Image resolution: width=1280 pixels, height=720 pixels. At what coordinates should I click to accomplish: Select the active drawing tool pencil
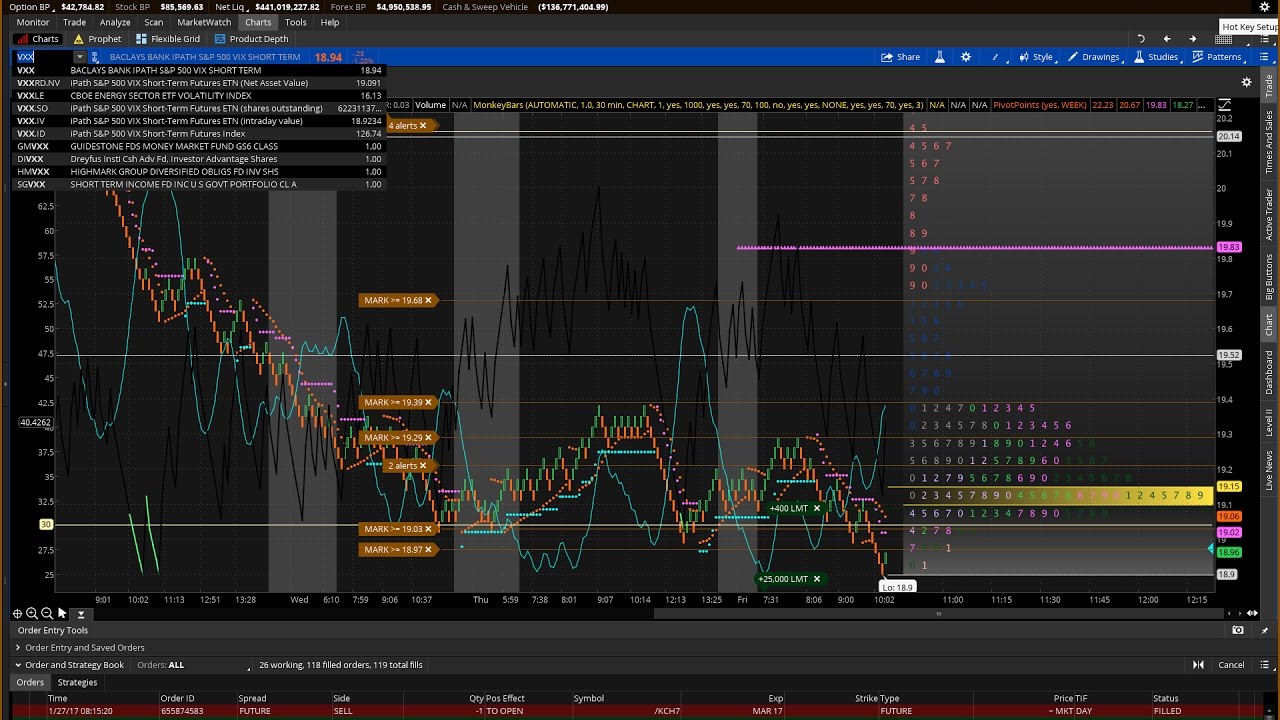click(995, 57)
